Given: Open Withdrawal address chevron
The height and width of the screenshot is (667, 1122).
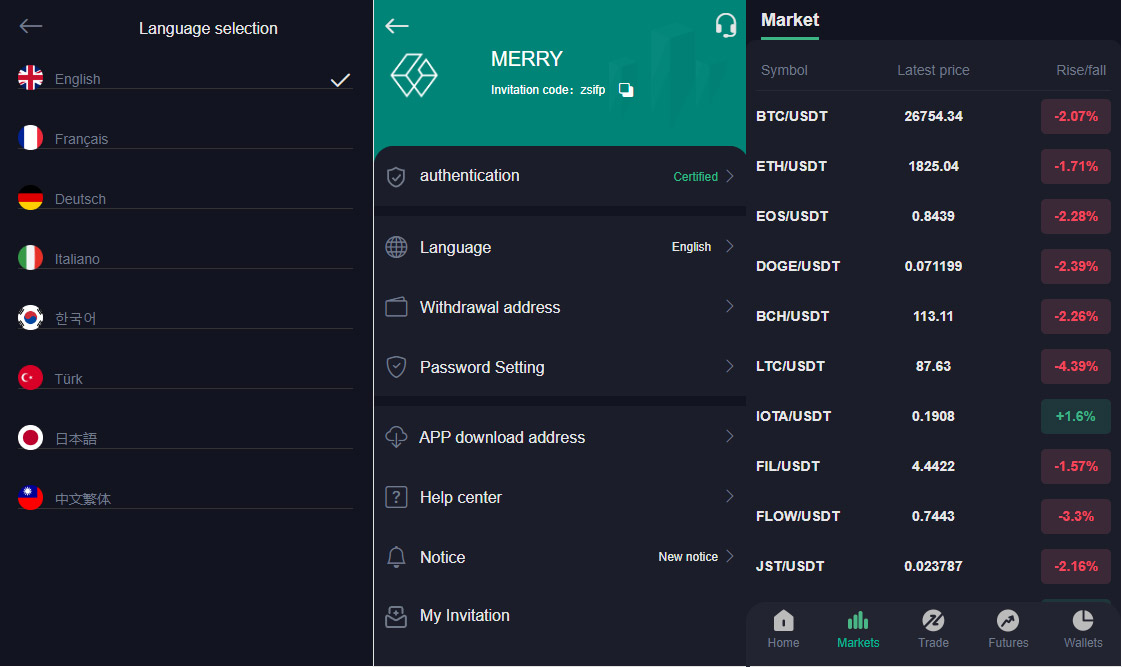Looking at the screenshot, I should tap(730, 306).
